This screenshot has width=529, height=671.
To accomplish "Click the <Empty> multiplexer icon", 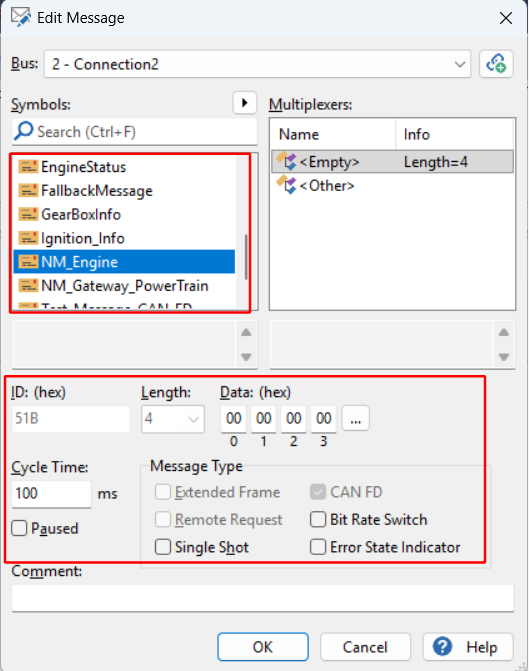I will [x=286, y=161].
